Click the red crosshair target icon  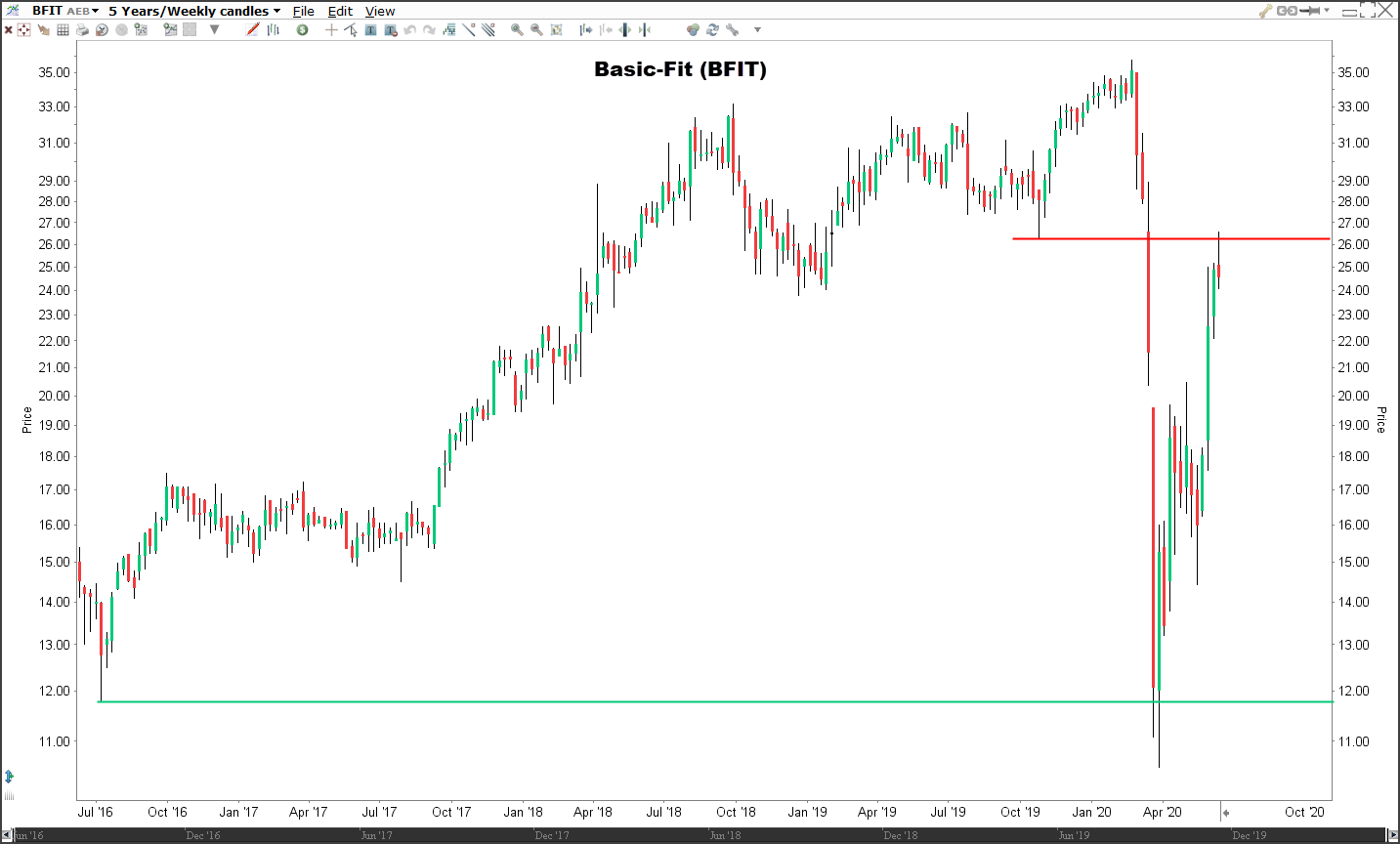pos(23,30)
